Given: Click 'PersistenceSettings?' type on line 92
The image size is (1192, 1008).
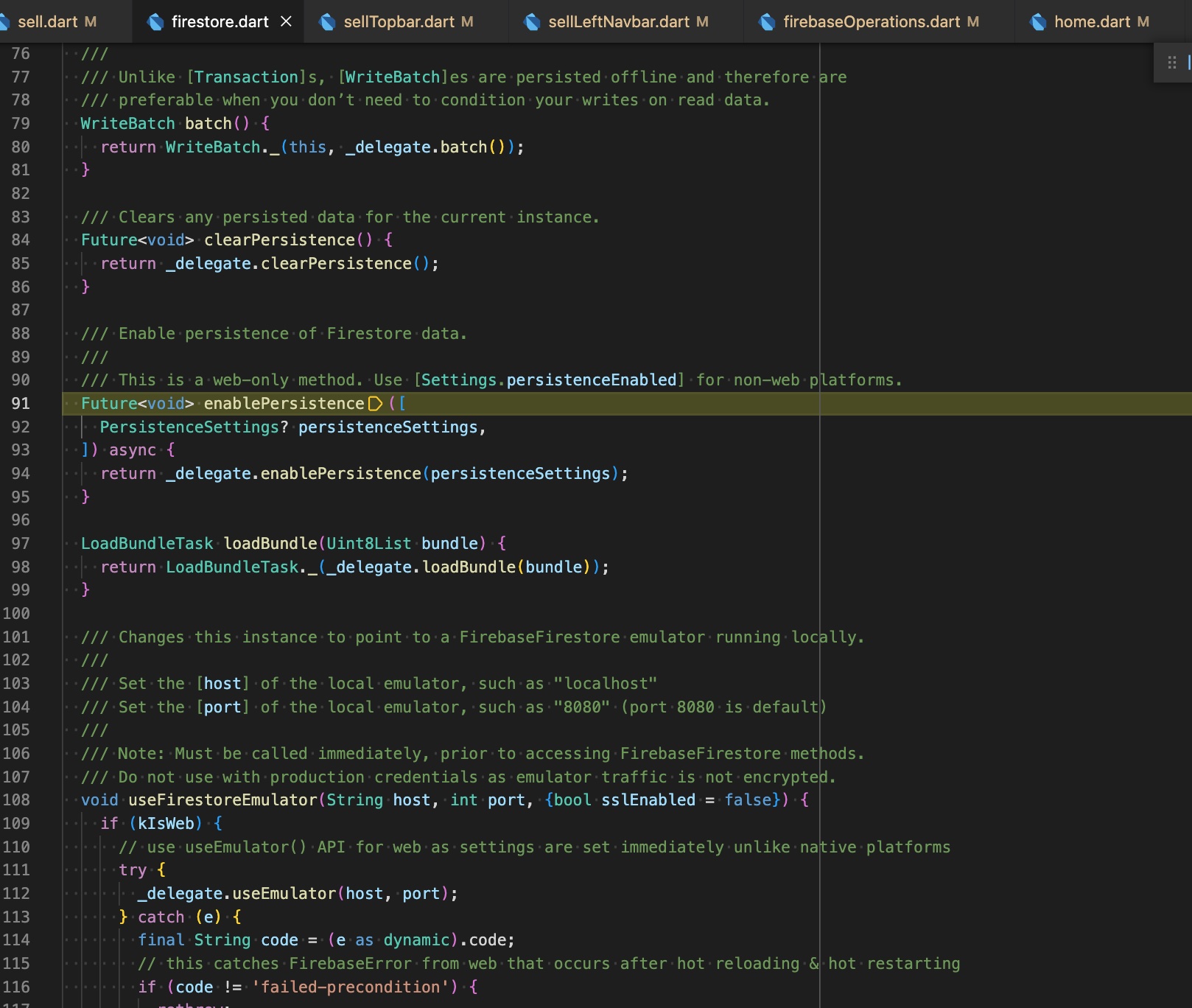Looking at the screenshot, I should (x=194, y=427).
